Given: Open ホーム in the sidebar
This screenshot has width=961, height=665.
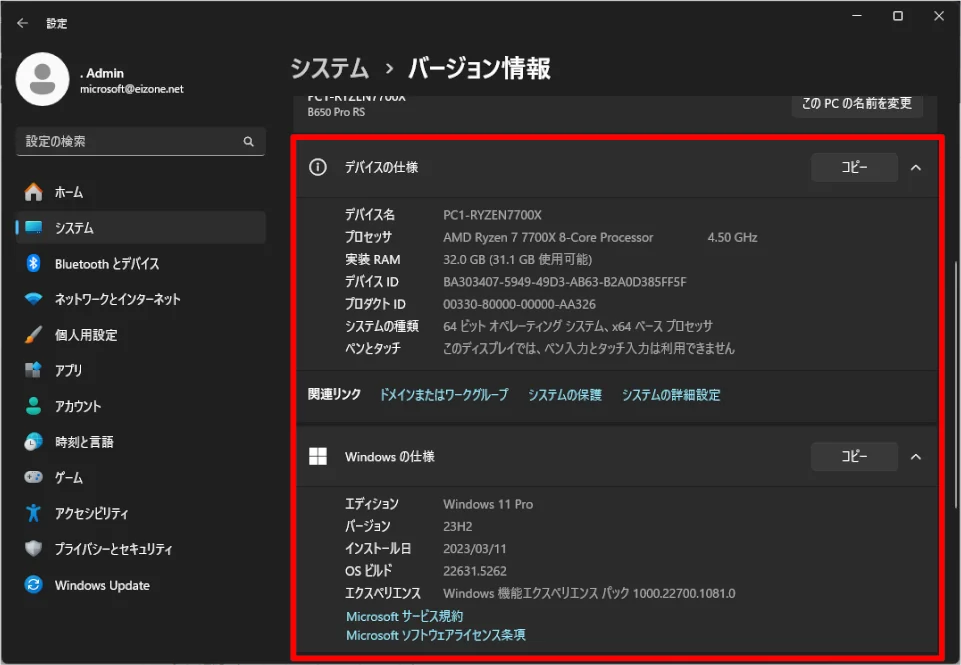Looking at the screenshot, I should [x=140, y=192].
